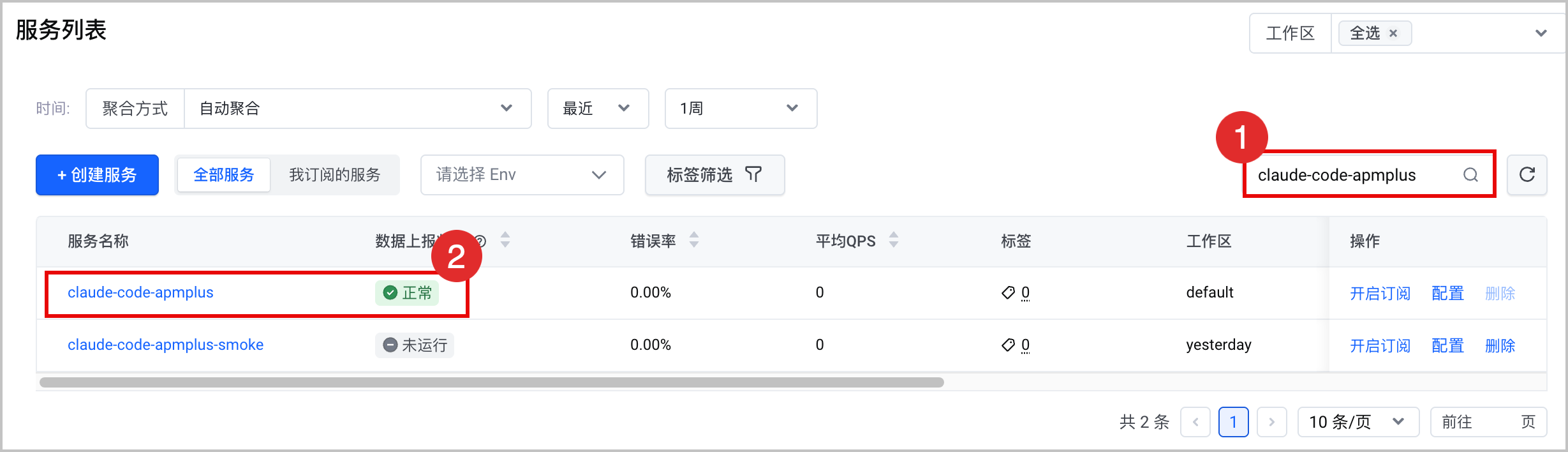Click the filter funnel icon in 标签筛选
Screen dimensions: 1568x452
tap(753, 174)
